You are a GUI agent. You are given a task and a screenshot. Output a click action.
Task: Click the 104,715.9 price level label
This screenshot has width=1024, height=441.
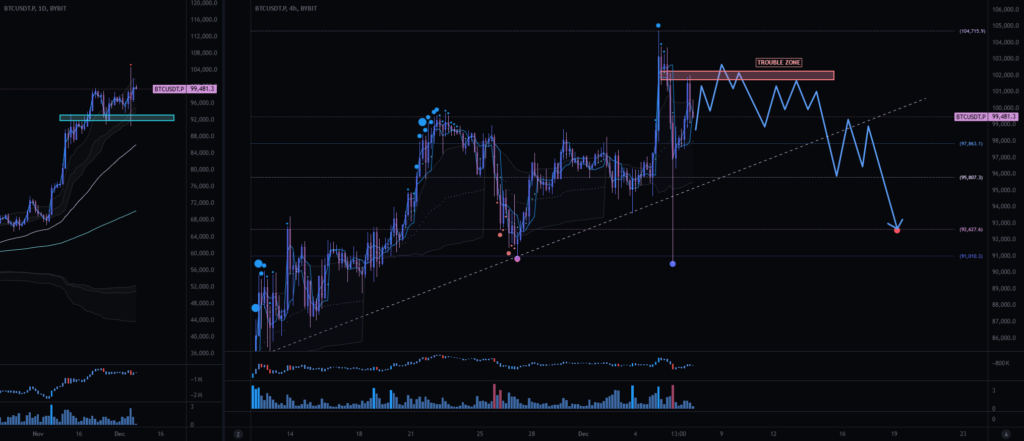click(971, 31)
